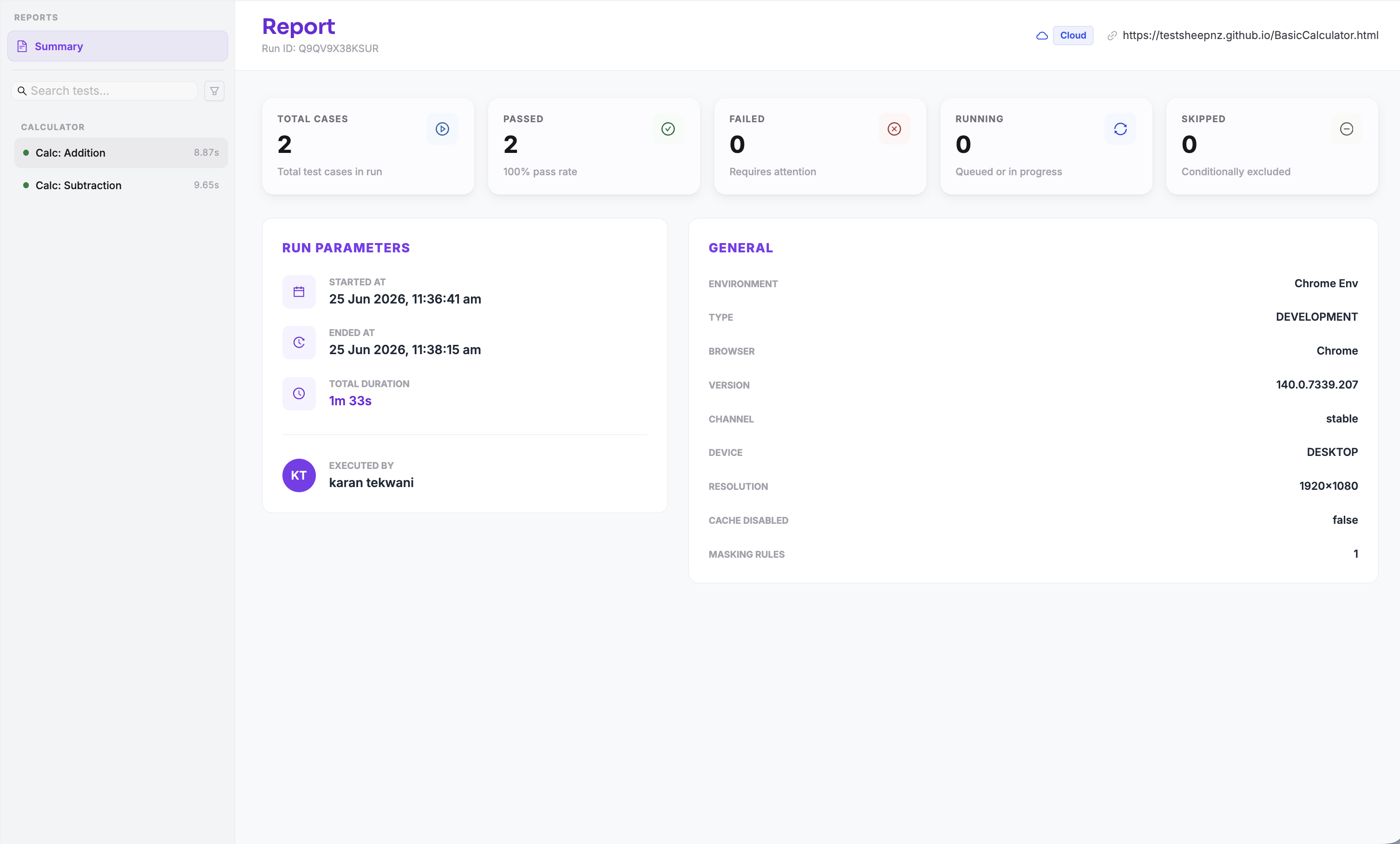Click the search magnifier icon
The image size is (1400, 844).
[22, 91]
